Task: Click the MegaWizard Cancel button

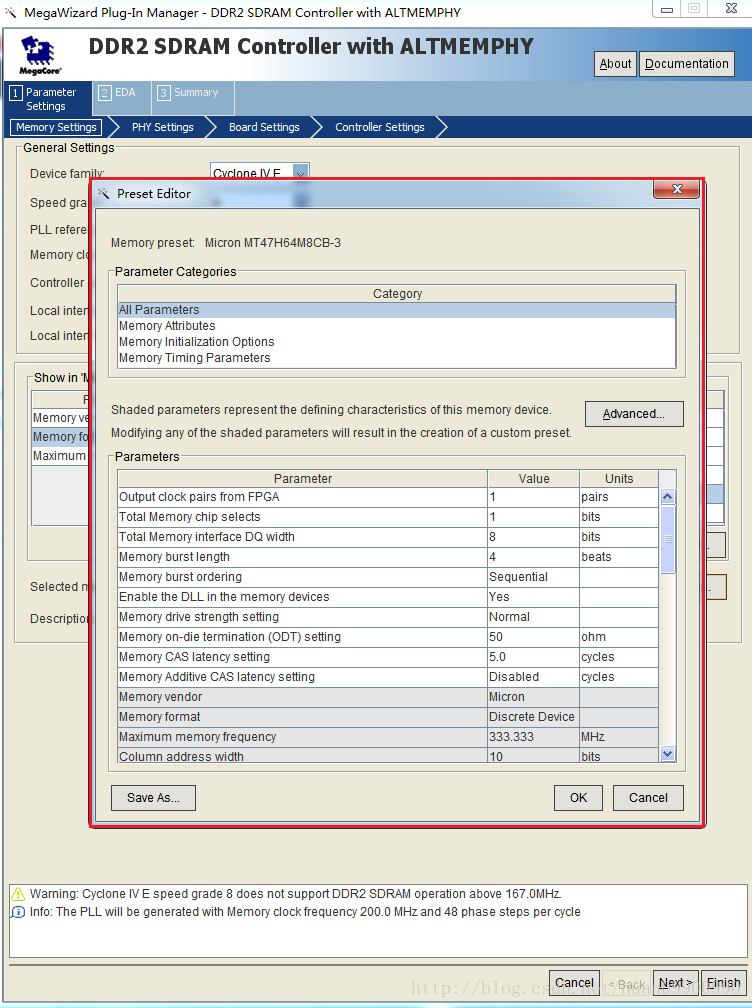Action: click(574, 983)
